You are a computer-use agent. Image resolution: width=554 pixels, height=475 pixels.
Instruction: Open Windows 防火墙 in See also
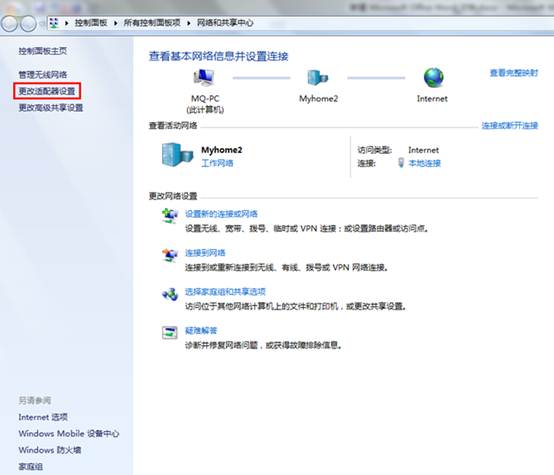50,450
